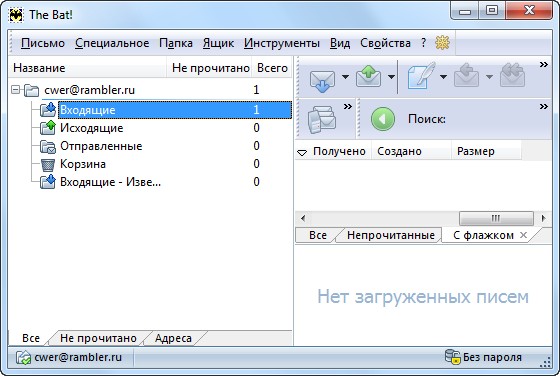Open the Reply dropdown arrow

(x=489, y=76)
